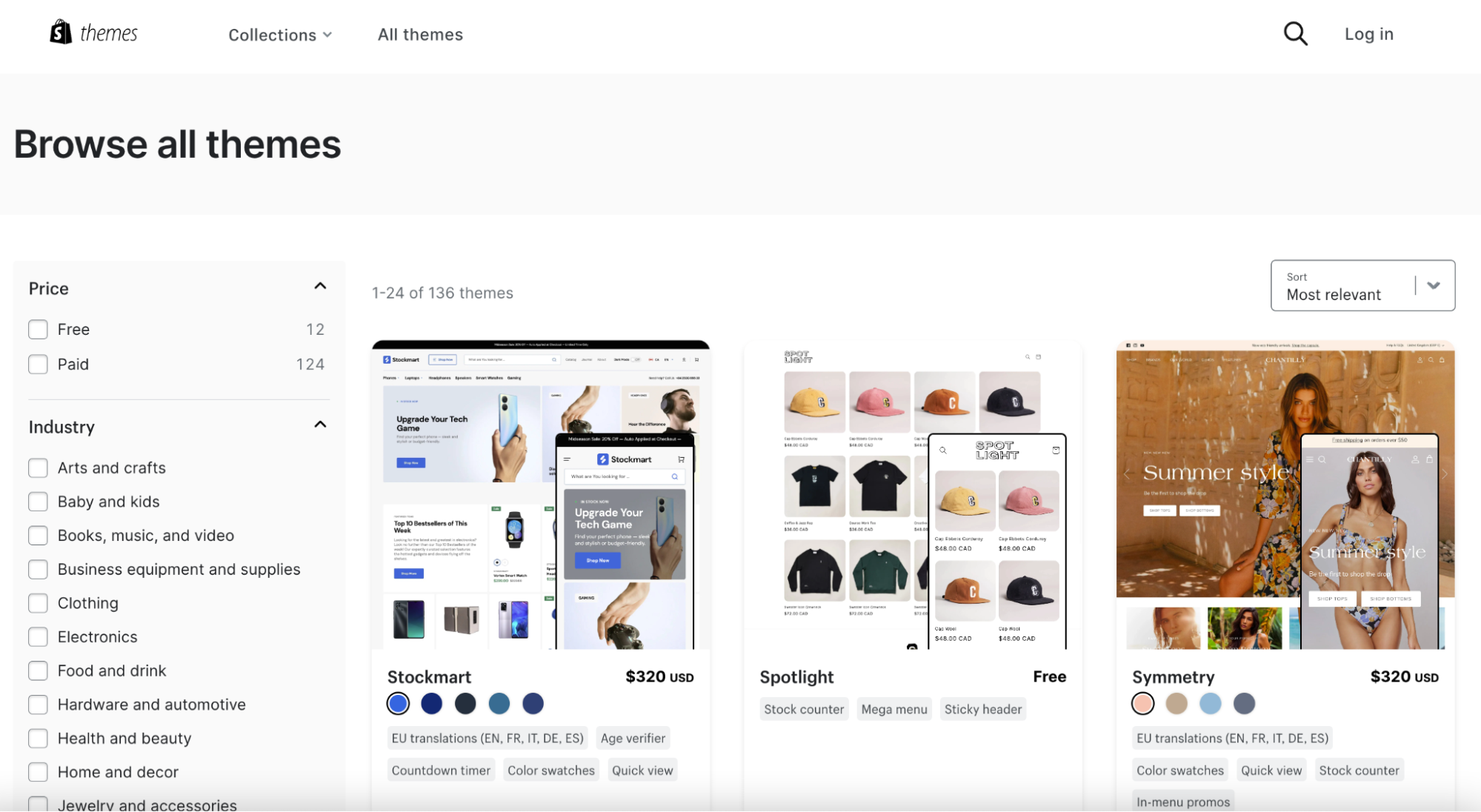The width and height of the screenshot is (1481, 812).
Task: Toggle the Free price filter checkbox
Action: click(x=37, y=328)
